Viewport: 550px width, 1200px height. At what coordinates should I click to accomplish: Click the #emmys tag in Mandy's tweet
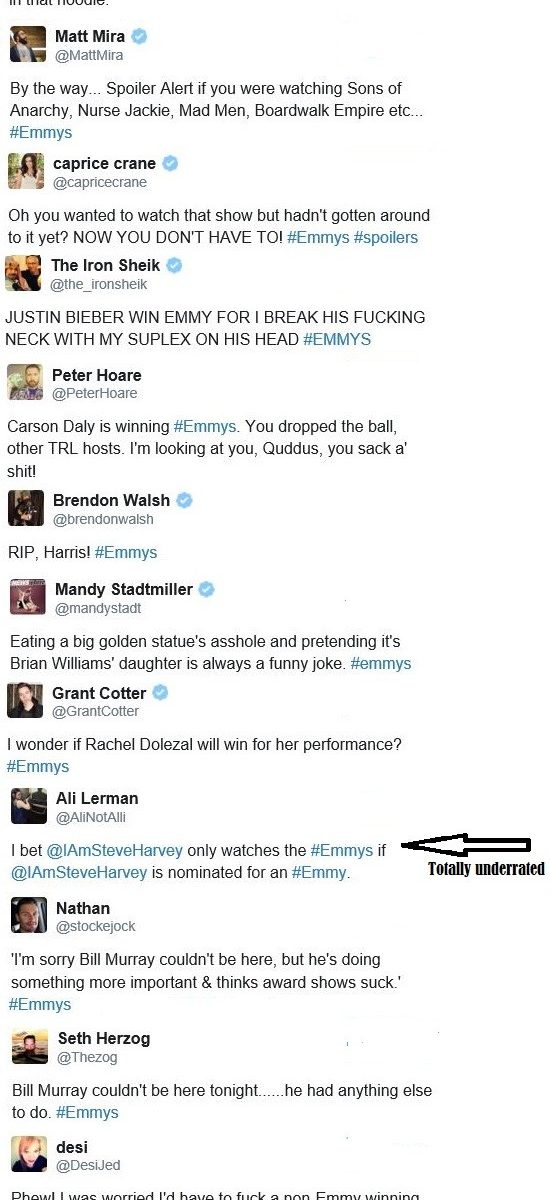(x=380, y=663)
